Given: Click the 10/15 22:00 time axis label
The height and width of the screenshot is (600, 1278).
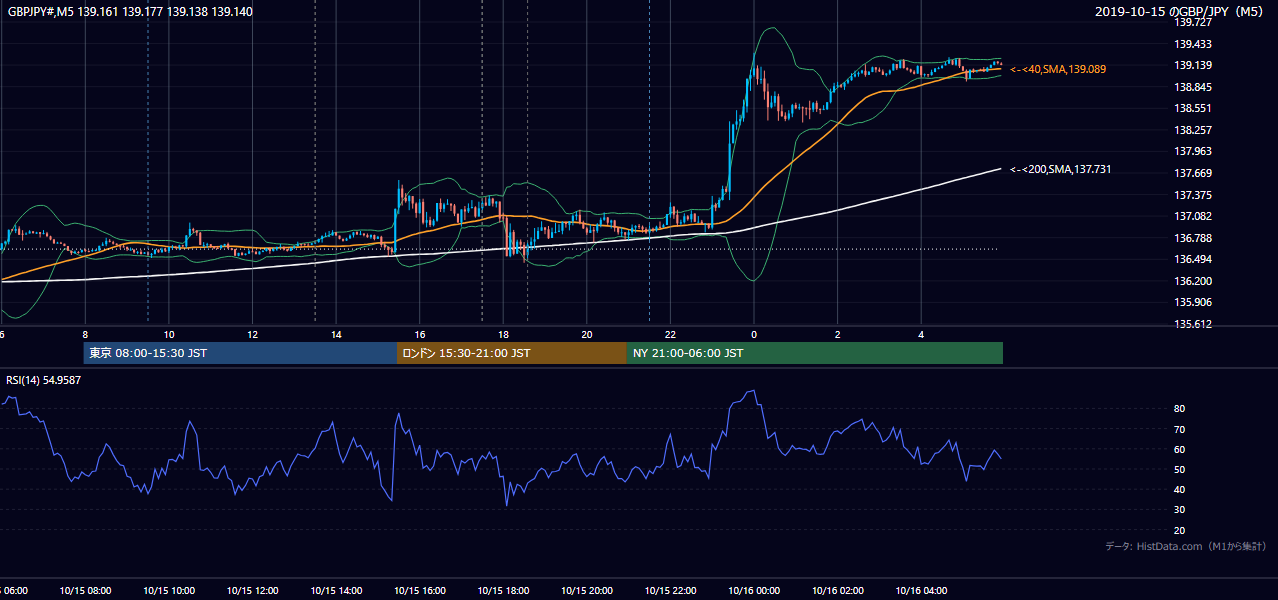Looking at the screenshot, I should [670, 591].
